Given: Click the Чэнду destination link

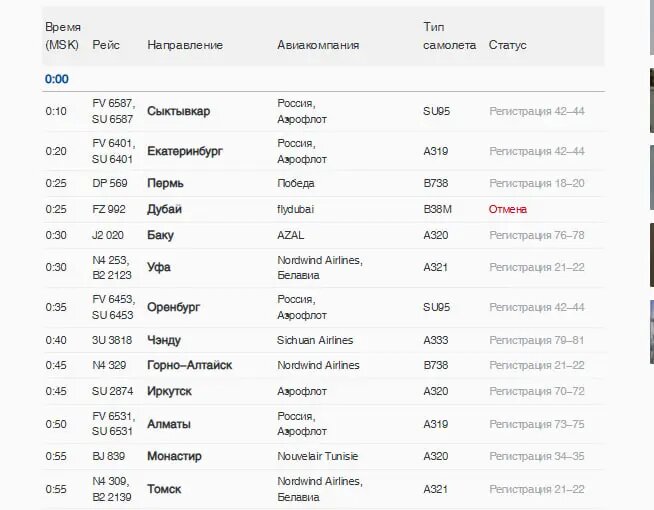Looking at the screenshot, I should [164, 340].
